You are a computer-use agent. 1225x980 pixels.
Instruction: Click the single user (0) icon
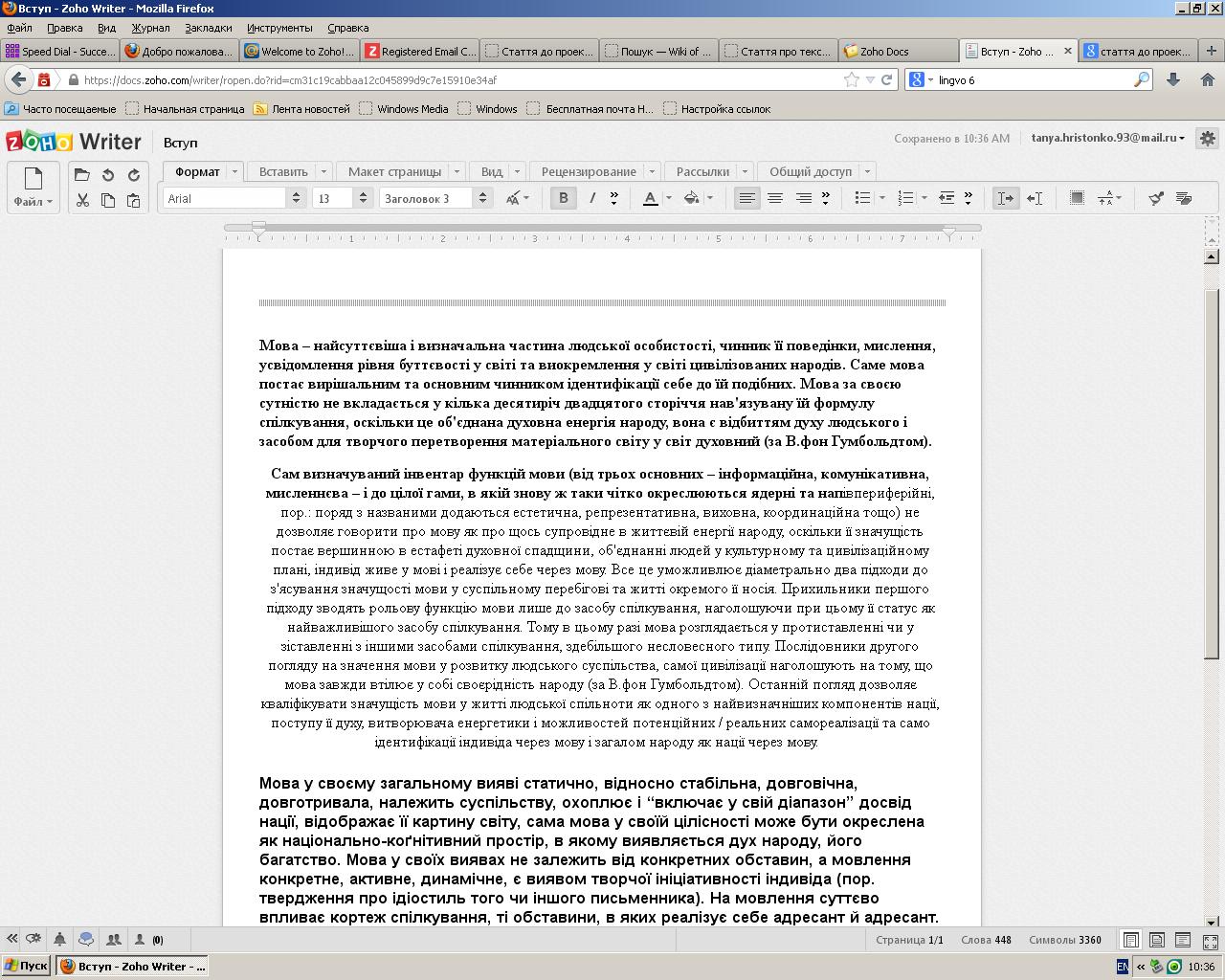147,939
